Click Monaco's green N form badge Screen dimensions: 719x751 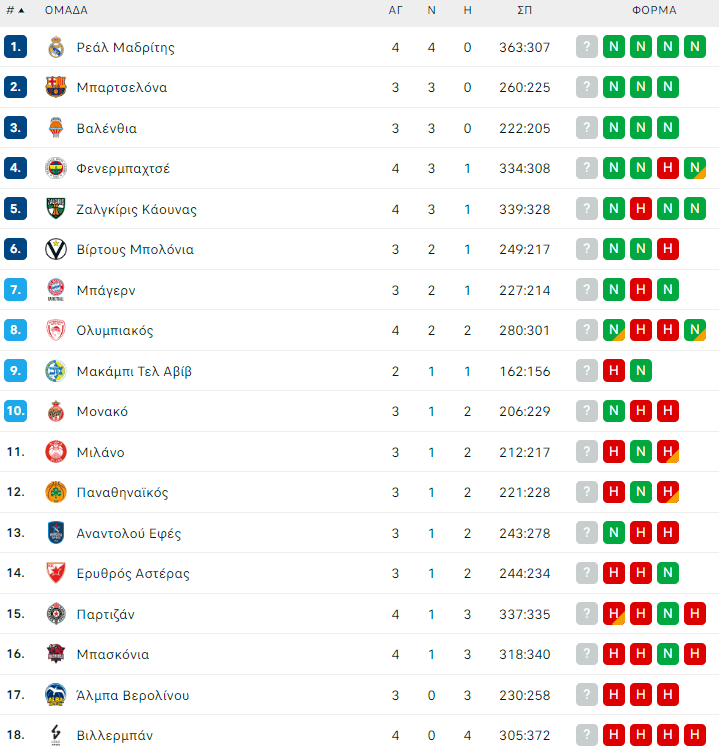pyautogui.click(x=614, y=411)
